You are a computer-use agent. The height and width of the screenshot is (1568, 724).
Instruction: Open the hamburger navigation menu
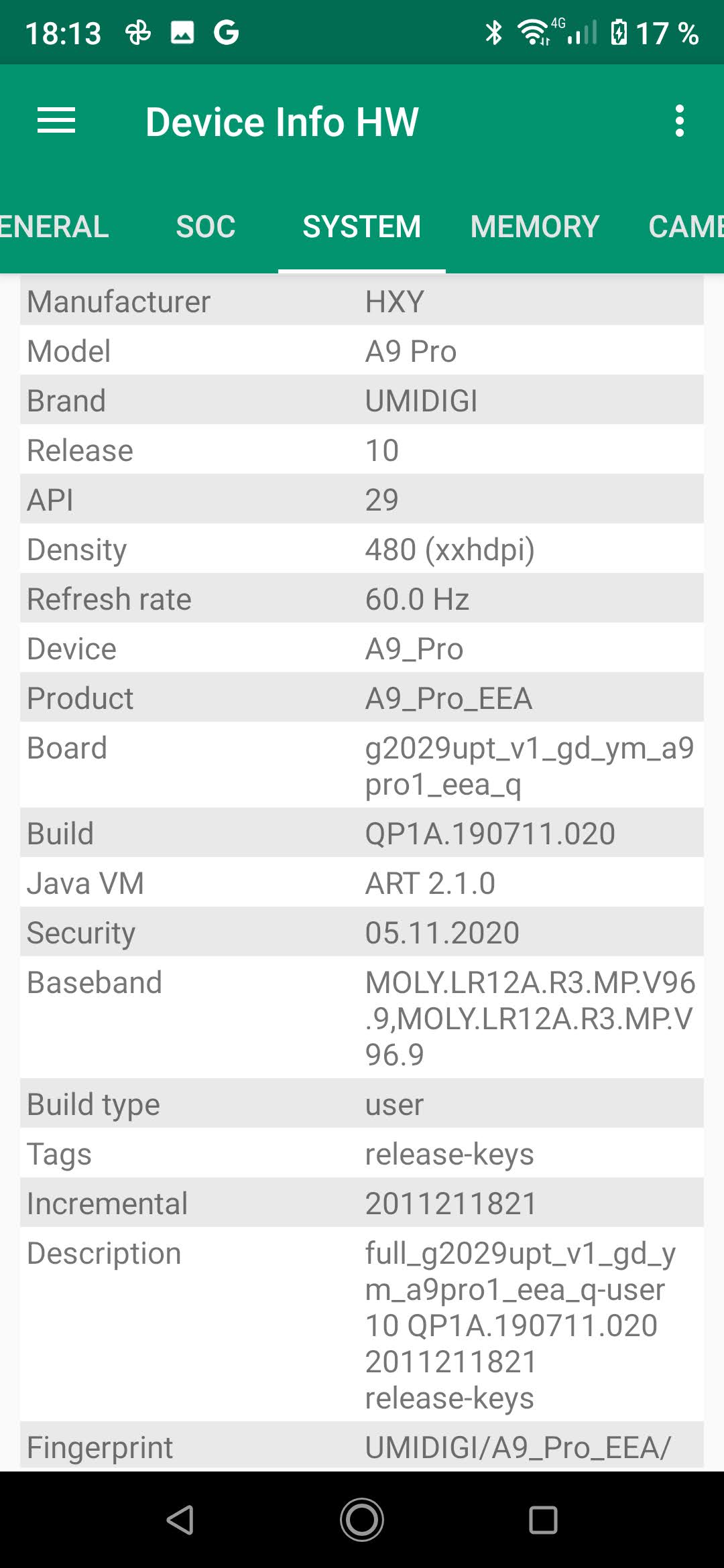tap(56, 121)
